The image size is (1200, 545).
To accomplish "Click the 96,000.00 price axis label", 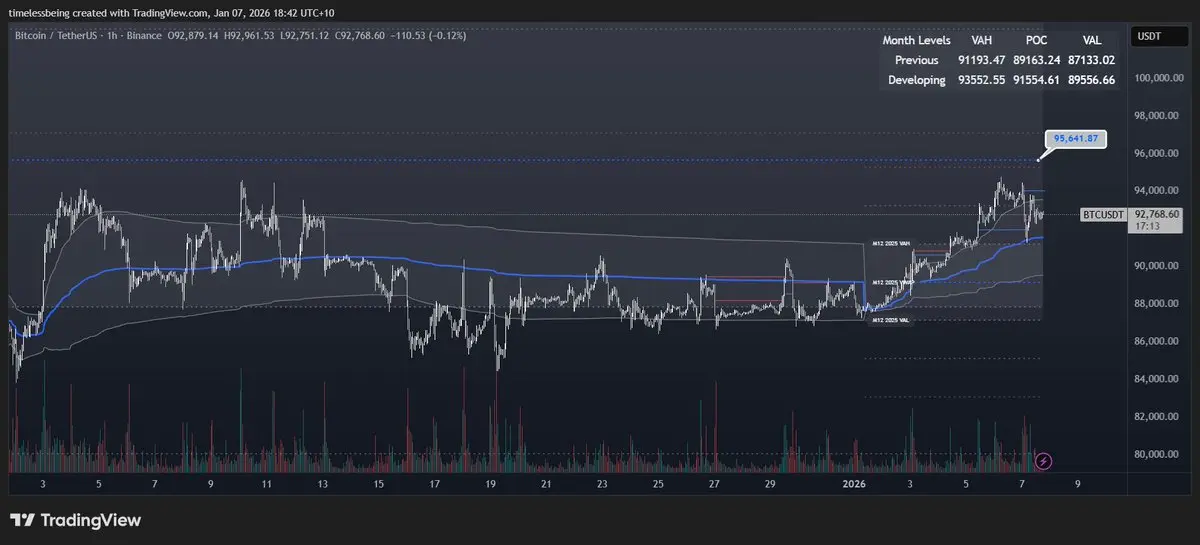I will point(1158,153).
